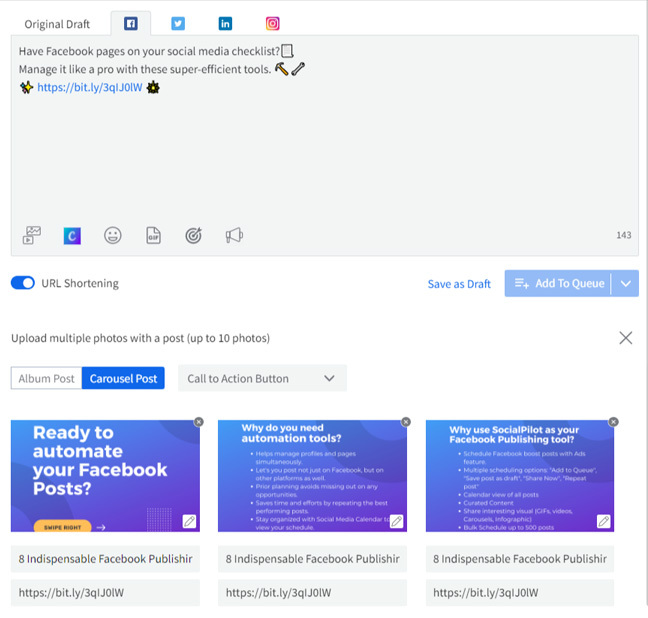The image size is (648, 618).
Task: Select the 'Ready to automate' carousel thumbnail
Action: click(105, 476)
